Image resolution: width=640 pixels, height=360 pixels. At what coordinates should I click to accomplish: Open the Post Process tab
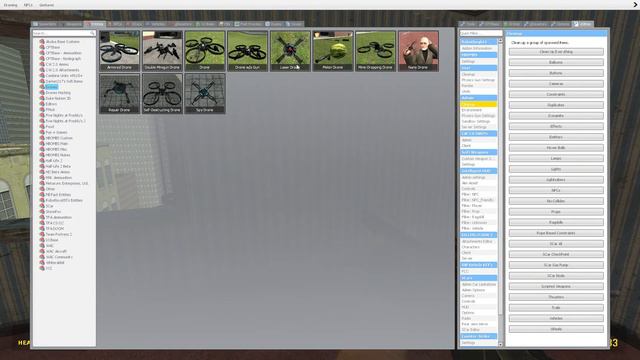[x=248, y=24]
